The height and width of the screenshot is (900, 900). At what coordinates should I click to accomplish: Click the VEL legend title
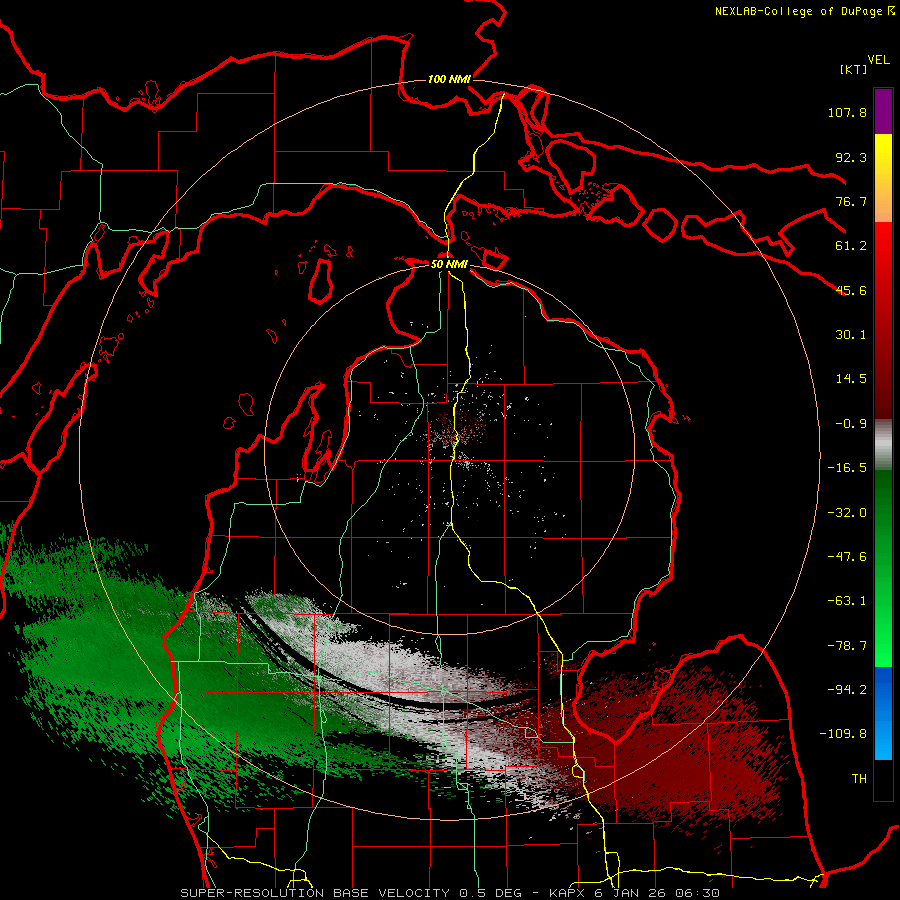coord(878,60)
